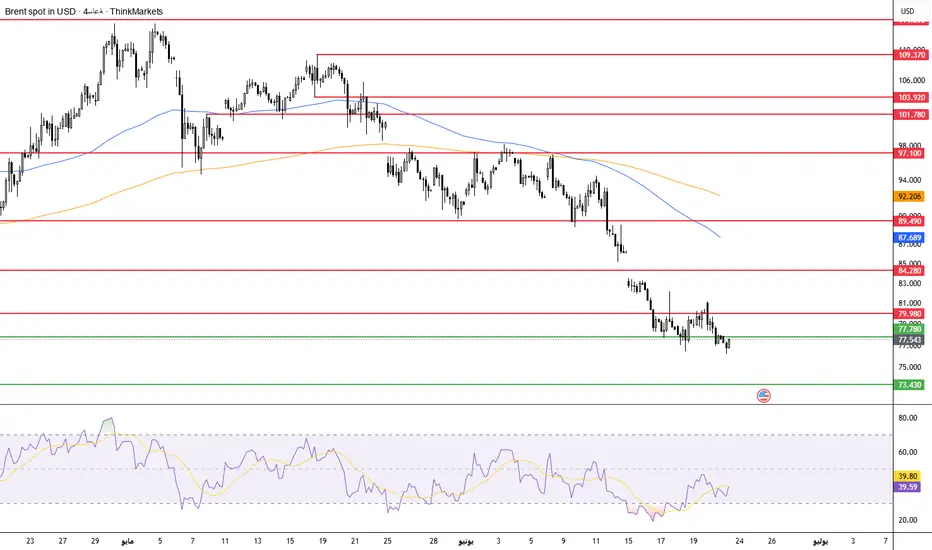Select the 109.370 resistance price label
This screenshot has height=550, width=932.
click(912, 55)
